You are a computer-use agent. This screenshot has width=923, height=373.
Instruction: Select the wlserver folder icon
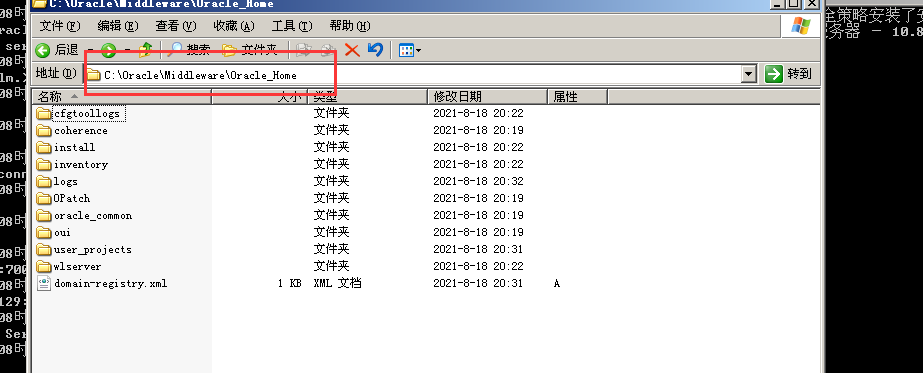(44, 267)
